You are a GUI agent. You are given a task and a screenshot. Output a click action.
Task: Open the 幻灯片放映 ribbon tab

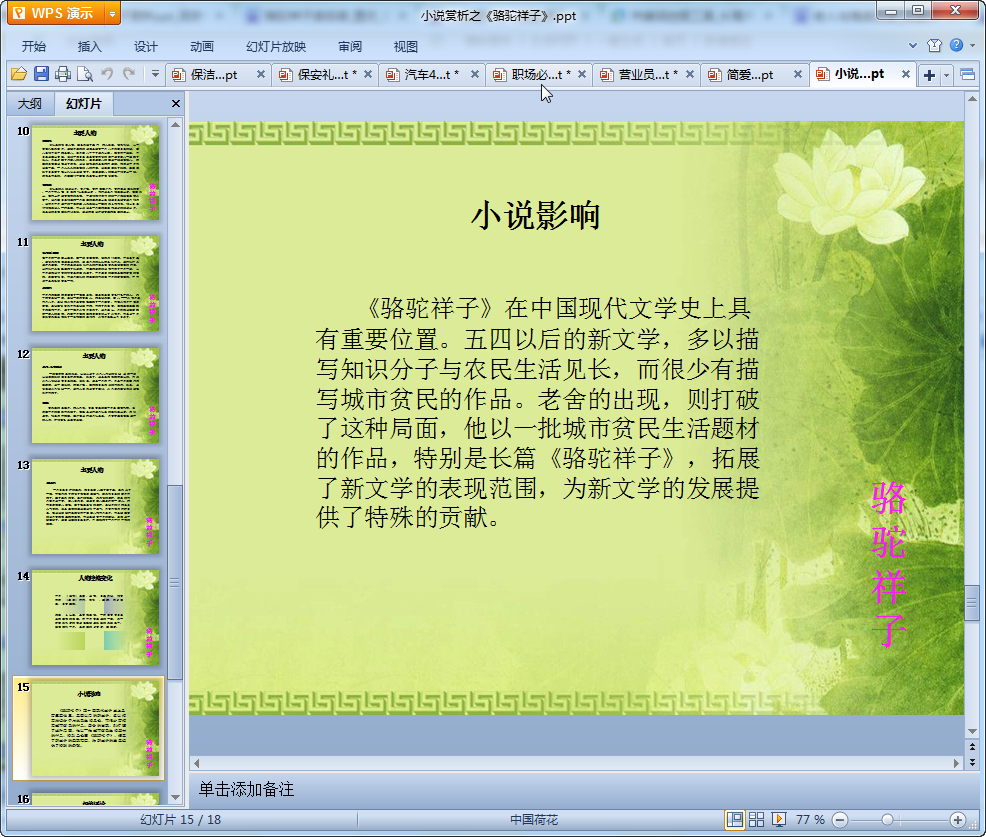[276, 46]
